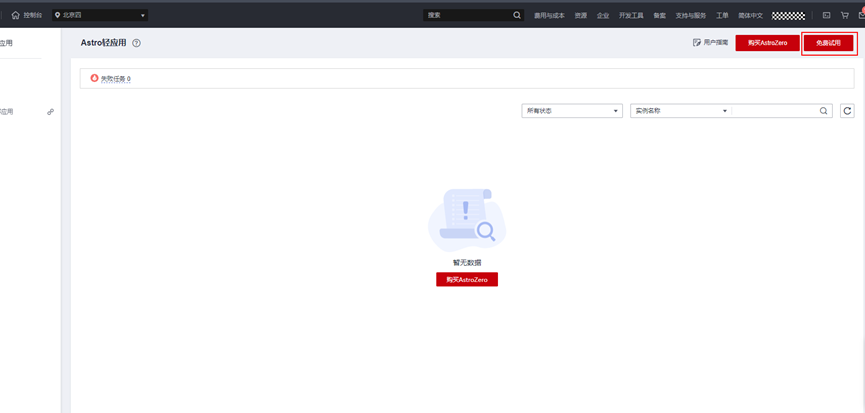This screenshot has height=413, width=865.
Task: Open the 工单 menu
Action: click(722, 15)
